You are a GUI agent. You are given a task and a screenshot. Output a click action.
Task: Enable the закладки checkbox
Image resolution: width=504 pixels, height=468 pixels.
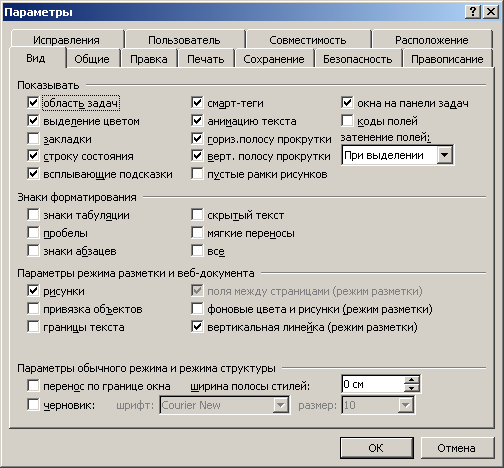33,138
